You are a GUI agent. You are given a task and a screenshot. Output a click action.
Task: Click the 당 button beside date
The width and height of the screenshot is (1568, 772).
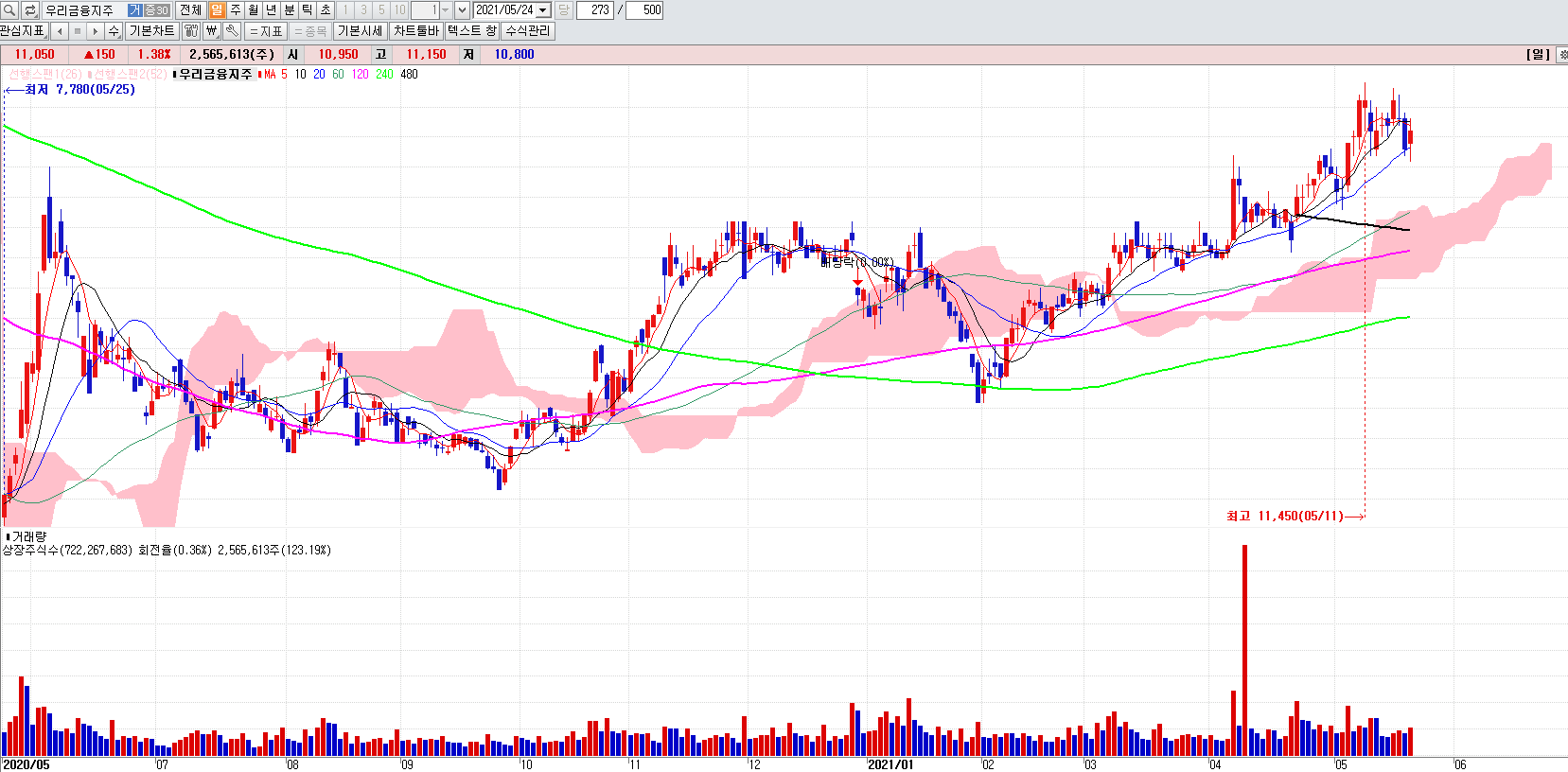click(563, 9)
